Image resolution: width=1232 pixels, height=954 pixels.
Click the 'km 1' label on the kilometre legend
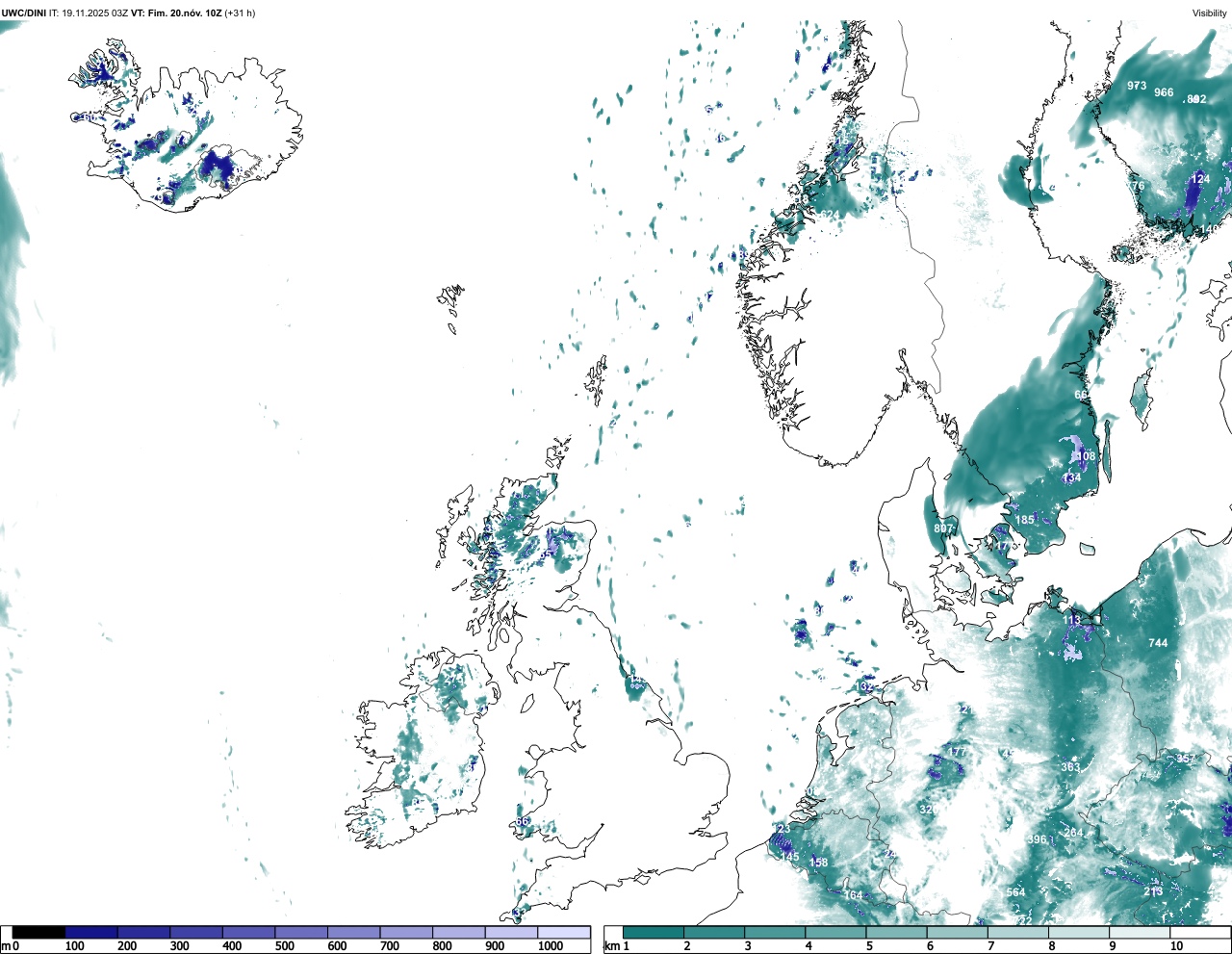tap(616, 946)
